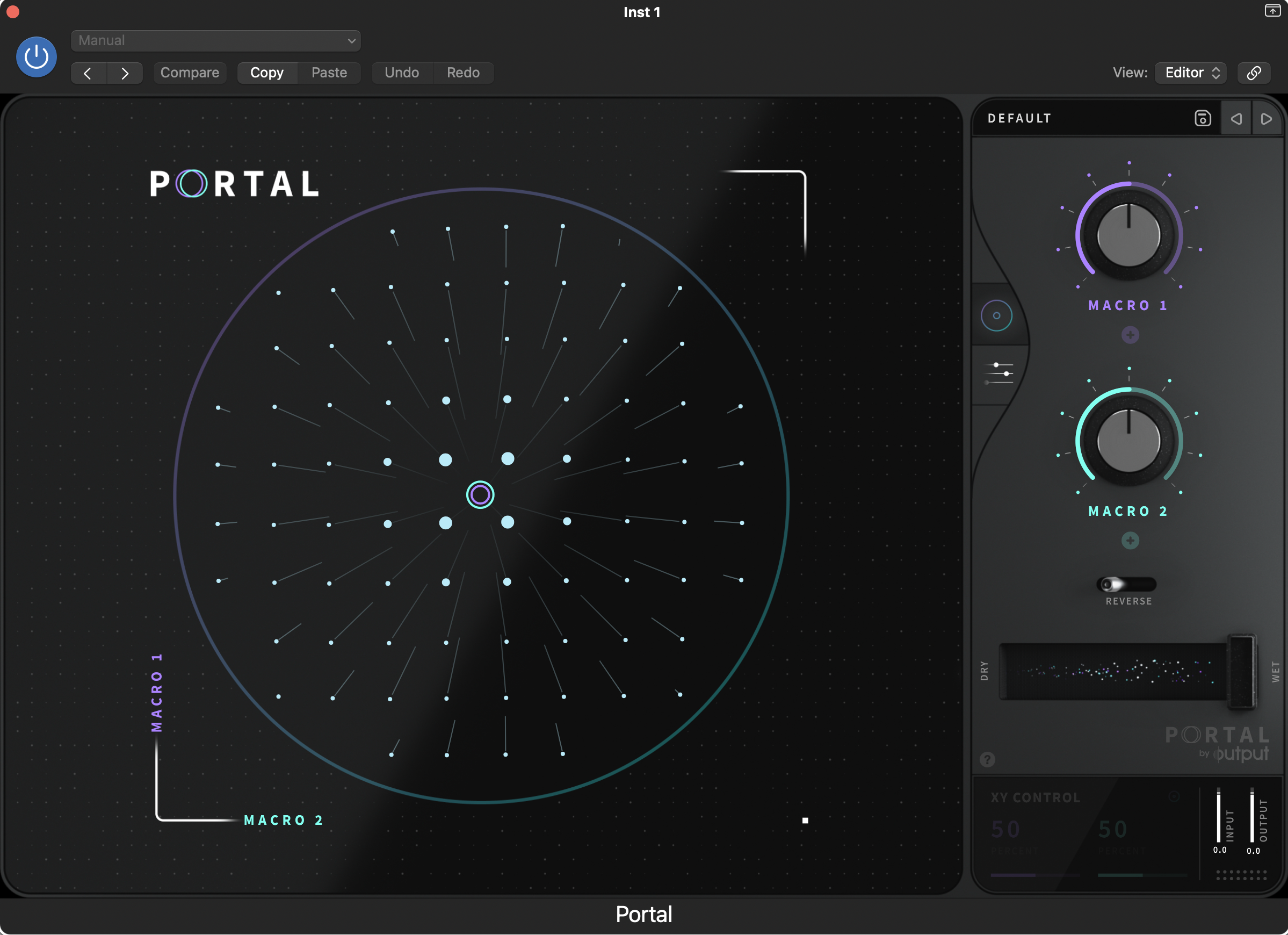
Task: Click the plus icon below Macro 1 knob
Action: (x=1130, y=335)
